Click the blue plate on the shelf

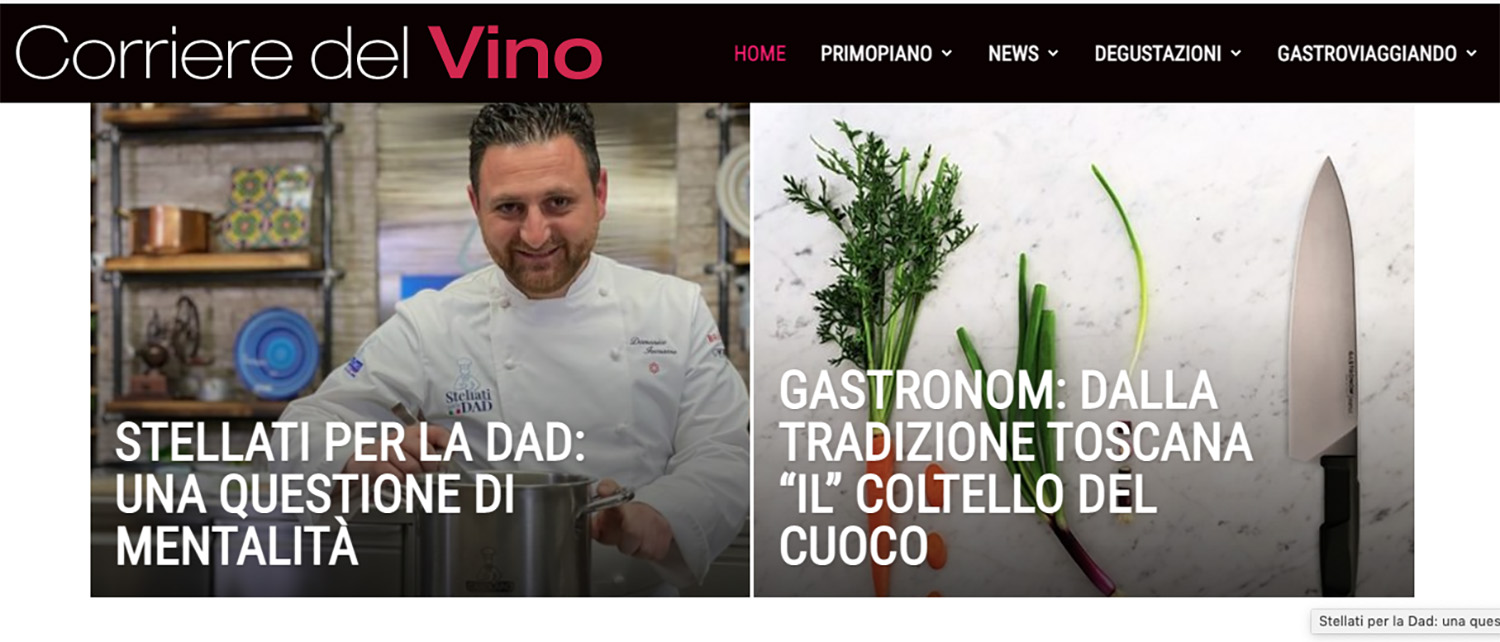coord(277,353)
